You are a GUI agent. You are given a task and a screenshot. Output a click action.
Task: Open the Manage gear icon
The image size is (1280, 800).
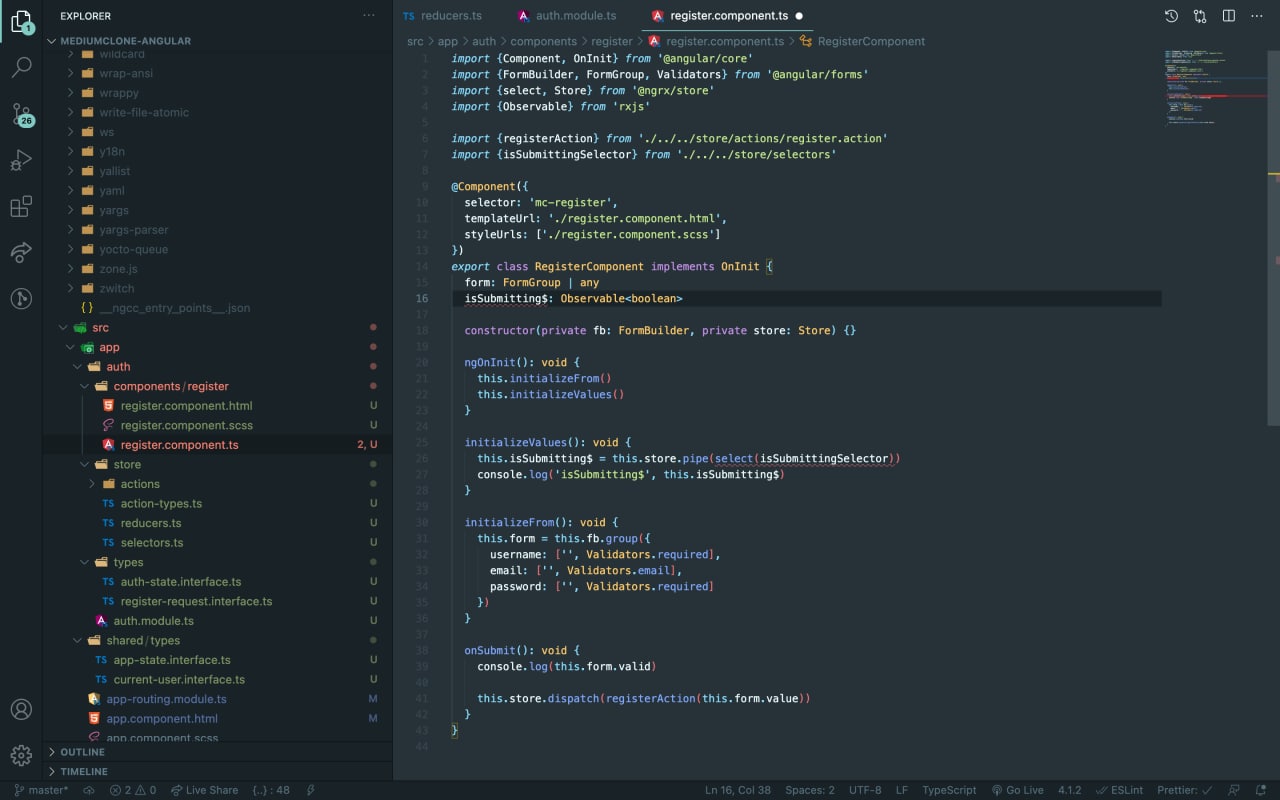tap(21, 755)
